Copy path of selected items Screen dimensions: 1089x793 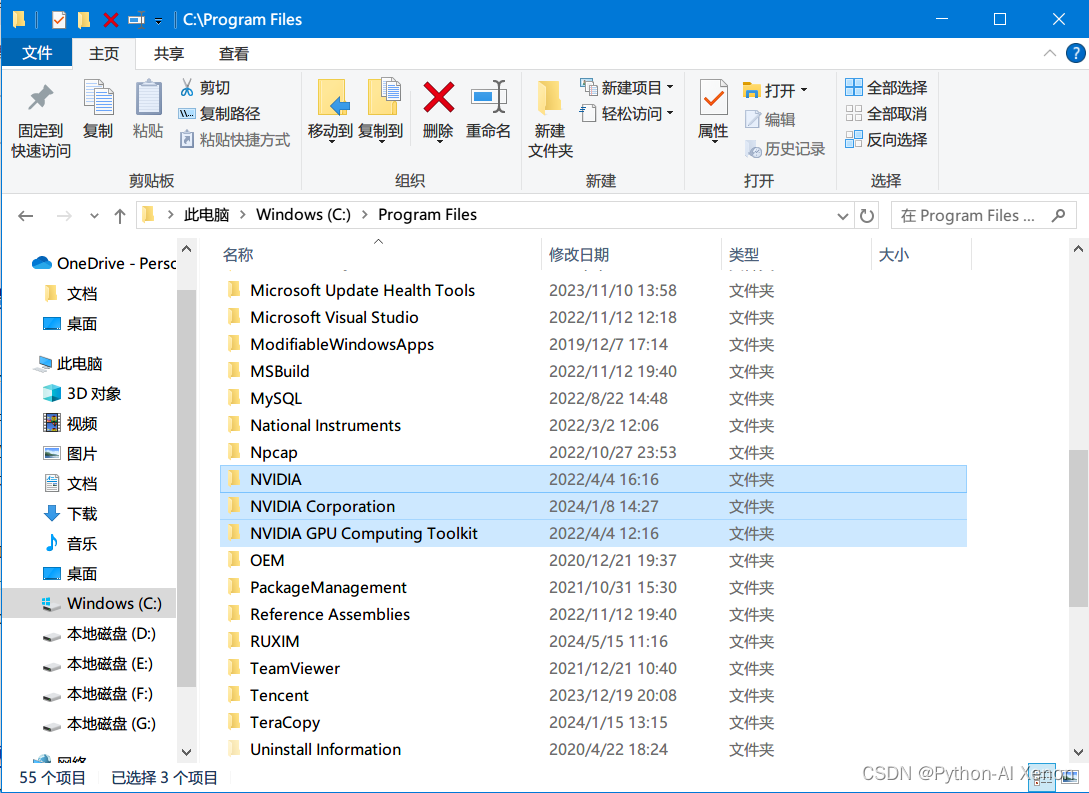point(219,113)
